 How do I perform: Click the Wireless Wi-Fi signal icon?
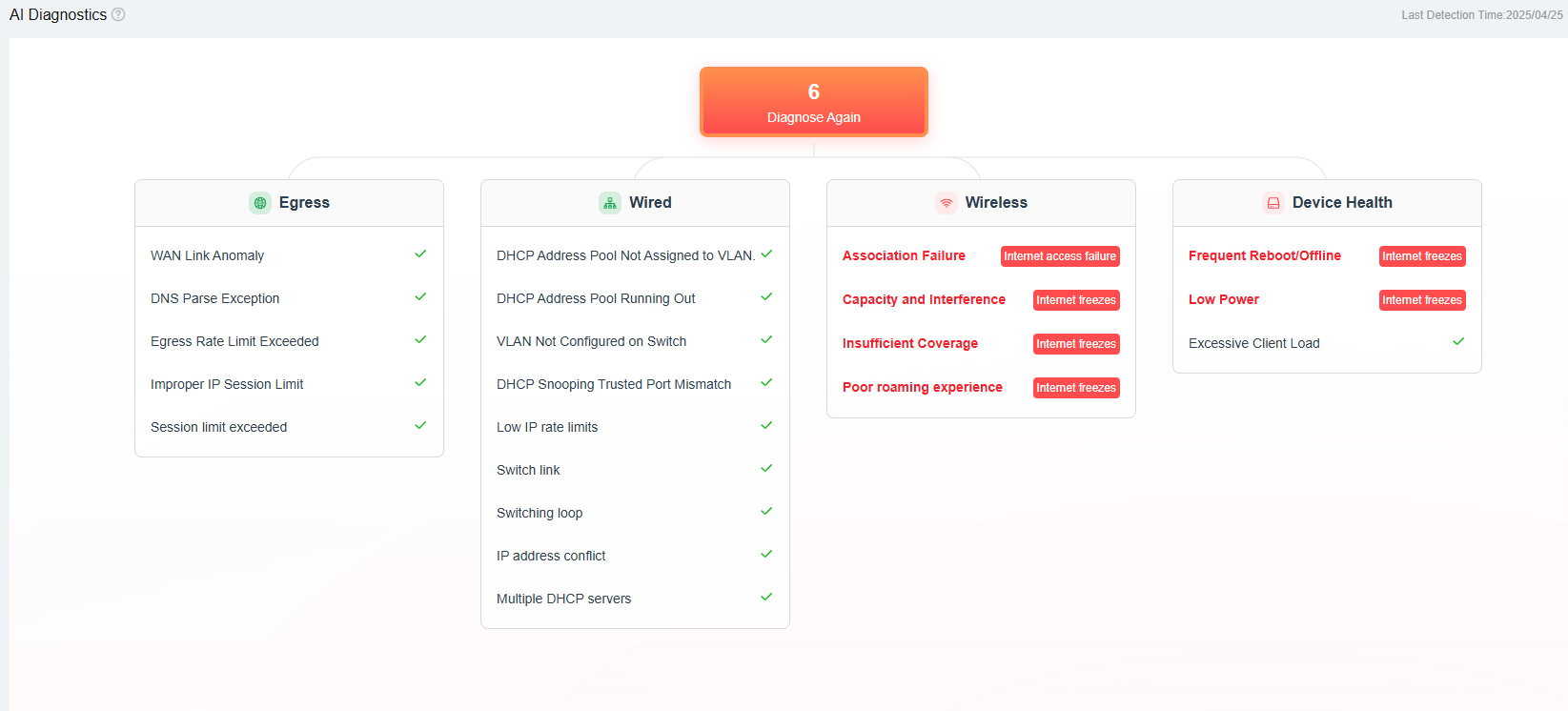(947, 203)
